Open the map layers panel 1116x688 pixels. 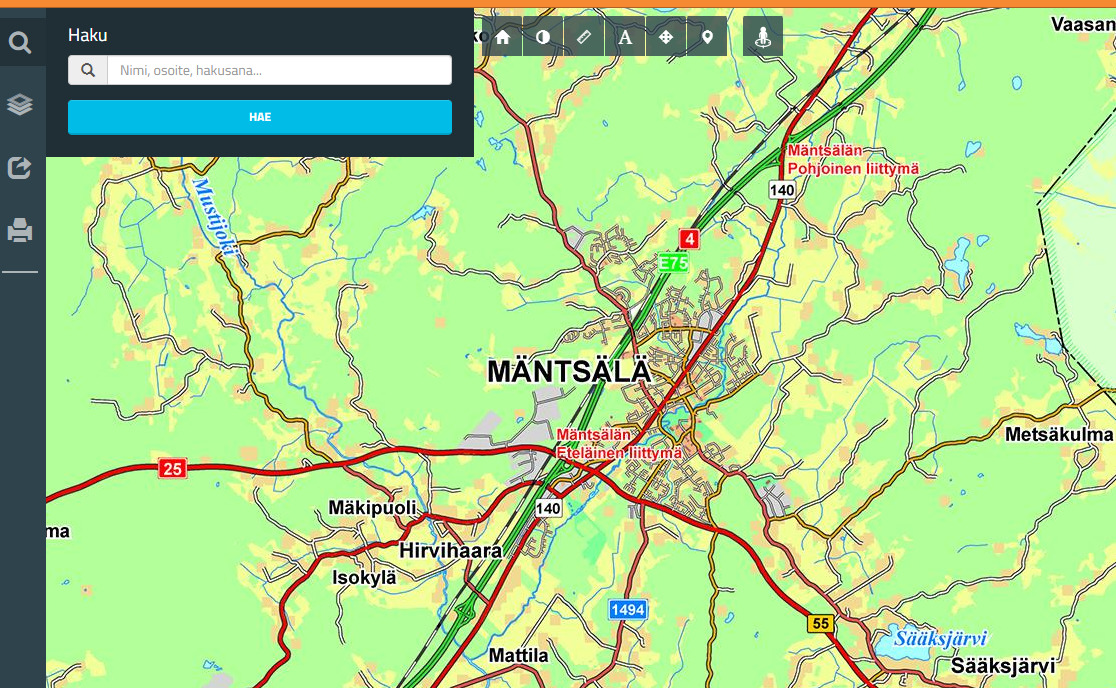tap(21, 105)
